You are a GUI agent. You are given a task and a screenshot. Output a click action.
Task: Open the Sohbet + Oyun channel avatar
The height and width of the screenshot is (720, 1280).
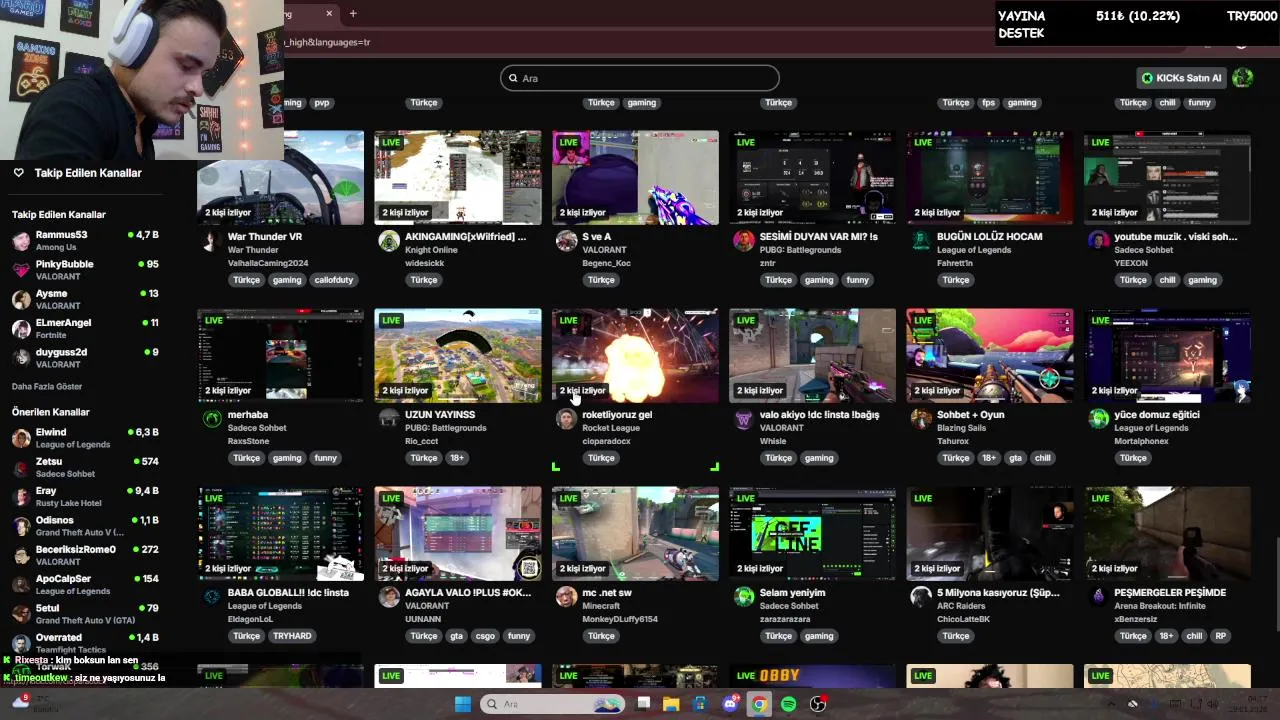tap(920, 419)
